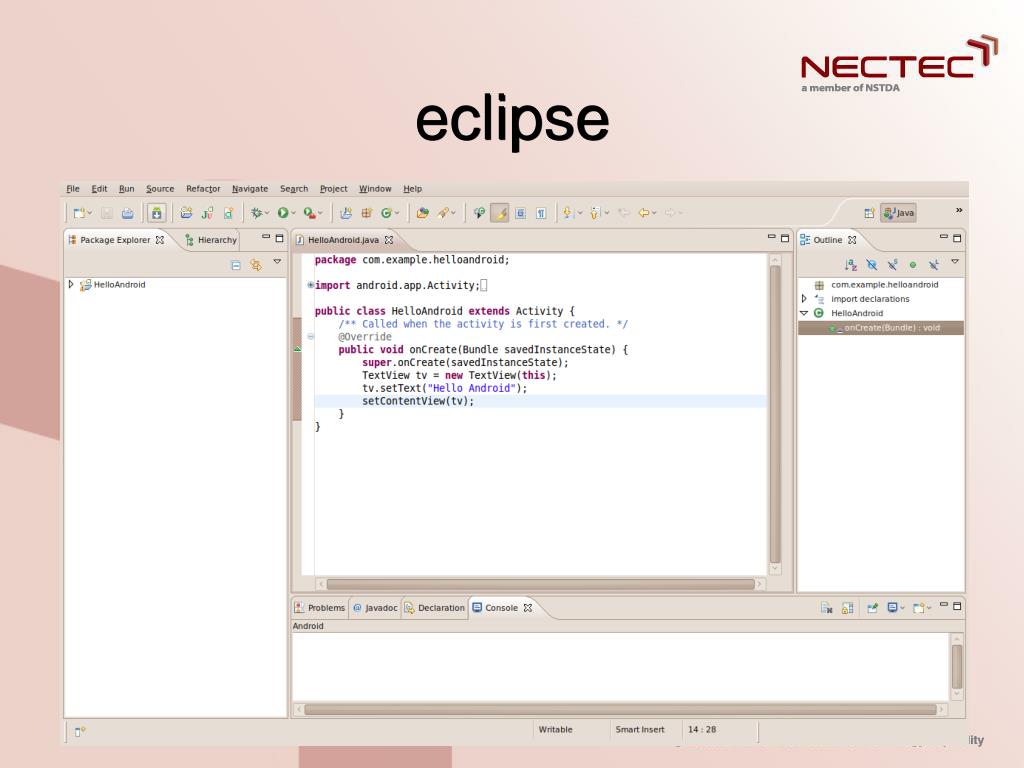Toggle Hide Static Members in Outline
Screen dimensions: 1024x768
892,264
